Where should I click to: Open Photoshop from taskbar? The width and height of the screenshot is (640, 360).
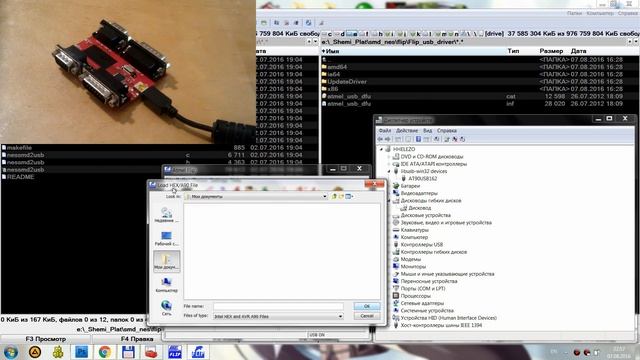[x=81, y=352]
